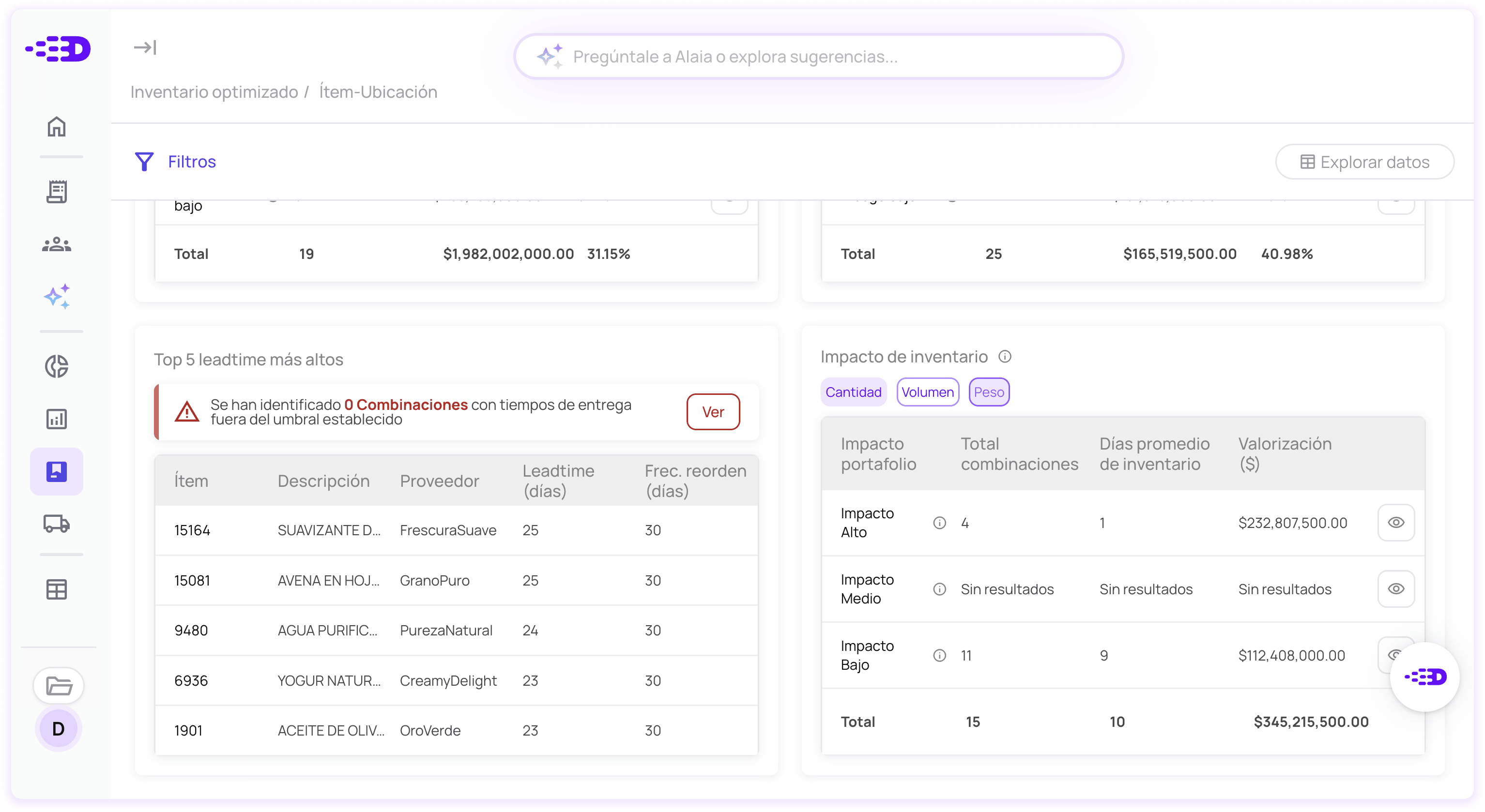1485x812 pixels.
Task: Click the info icon for Impacto Alto
Action: pos(940,523)
